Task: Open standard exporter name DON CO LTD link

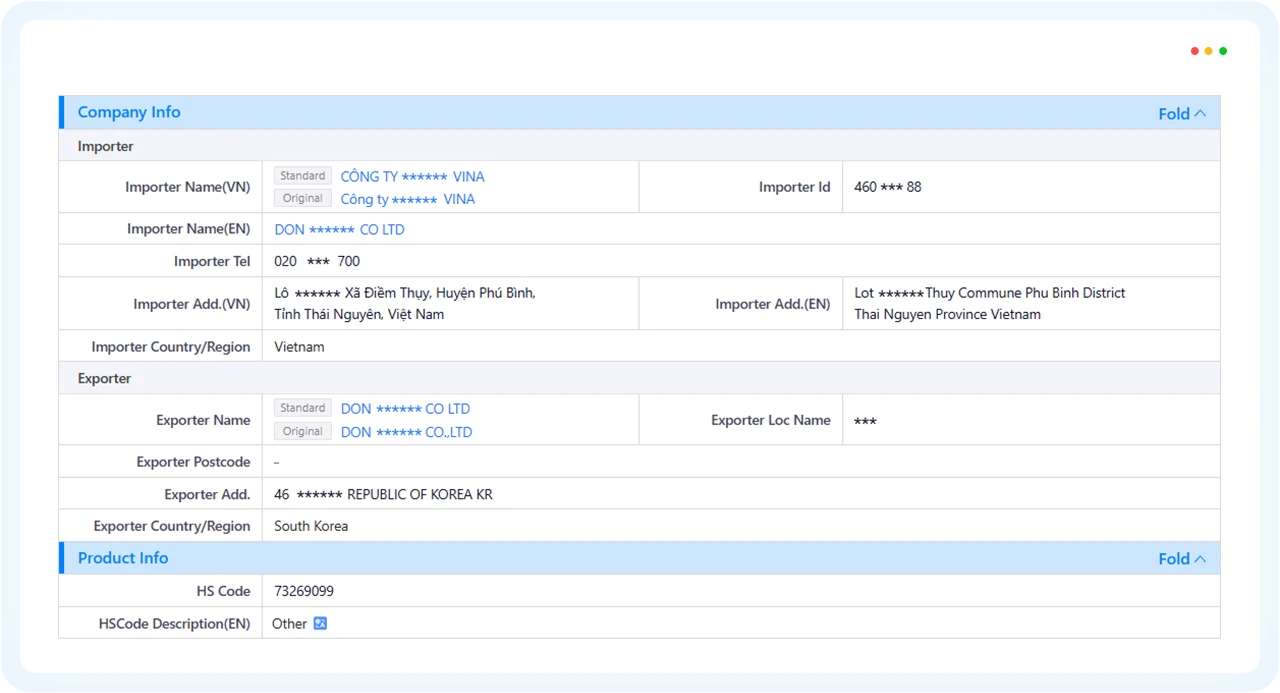Action: [405, 408]
